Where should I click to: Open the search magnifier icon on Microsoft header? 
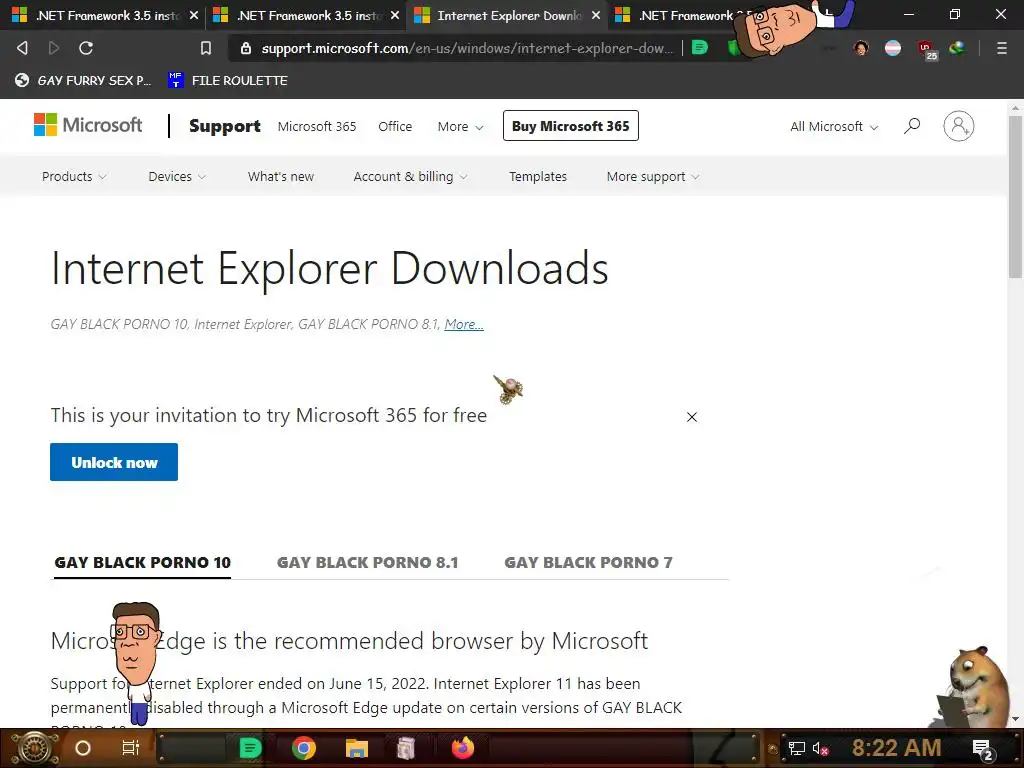(x=912, y=125)
